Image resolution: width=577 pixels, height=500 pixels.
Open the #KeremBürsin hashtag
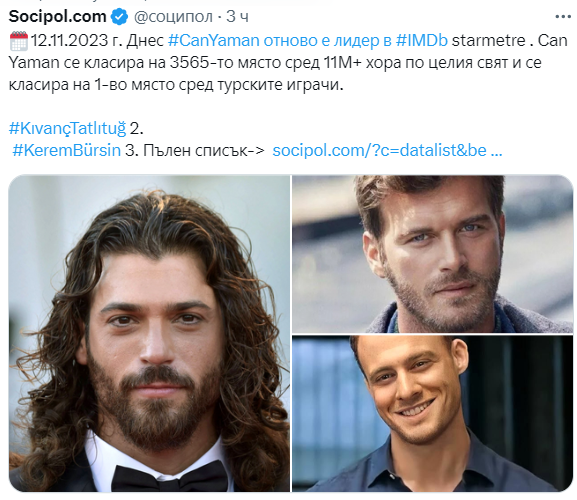point(67,150)
